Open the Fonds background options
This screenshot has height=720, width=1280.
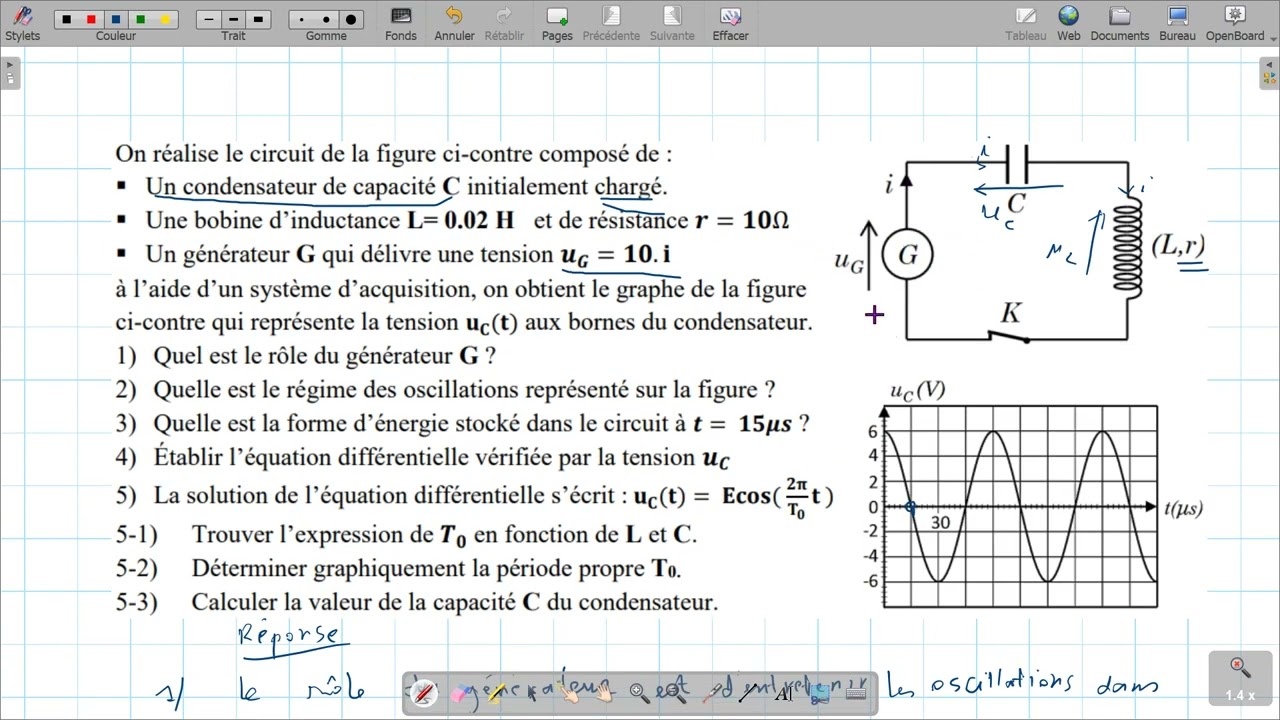(x=401, y=23)
